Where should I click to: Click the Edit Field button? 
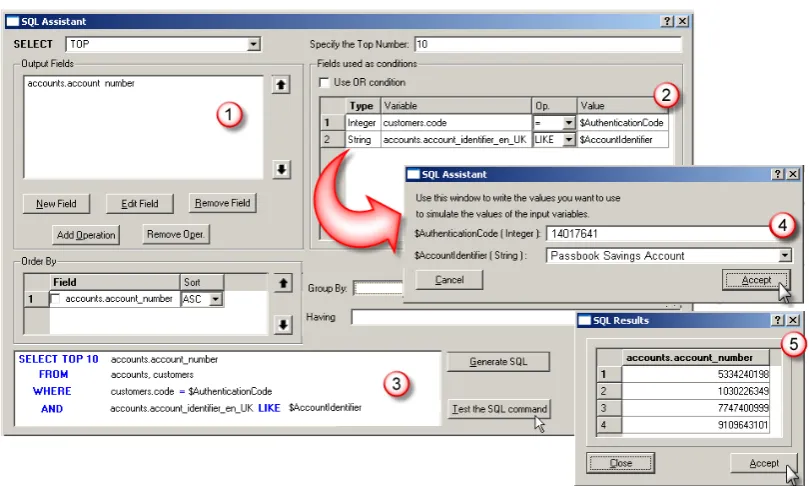pos(140,204)
